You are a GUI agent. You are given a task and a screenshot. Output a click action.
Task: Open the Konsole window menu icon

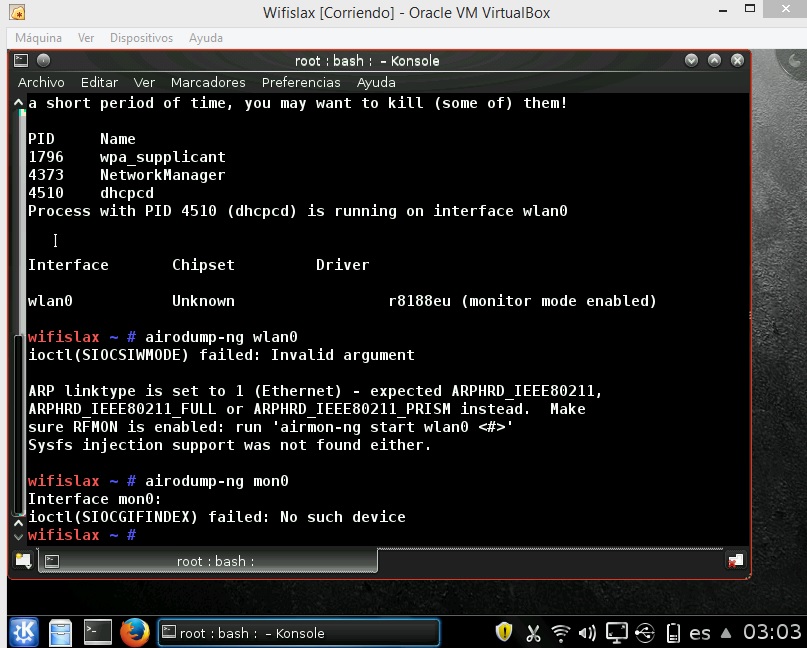tap(21, 61)
